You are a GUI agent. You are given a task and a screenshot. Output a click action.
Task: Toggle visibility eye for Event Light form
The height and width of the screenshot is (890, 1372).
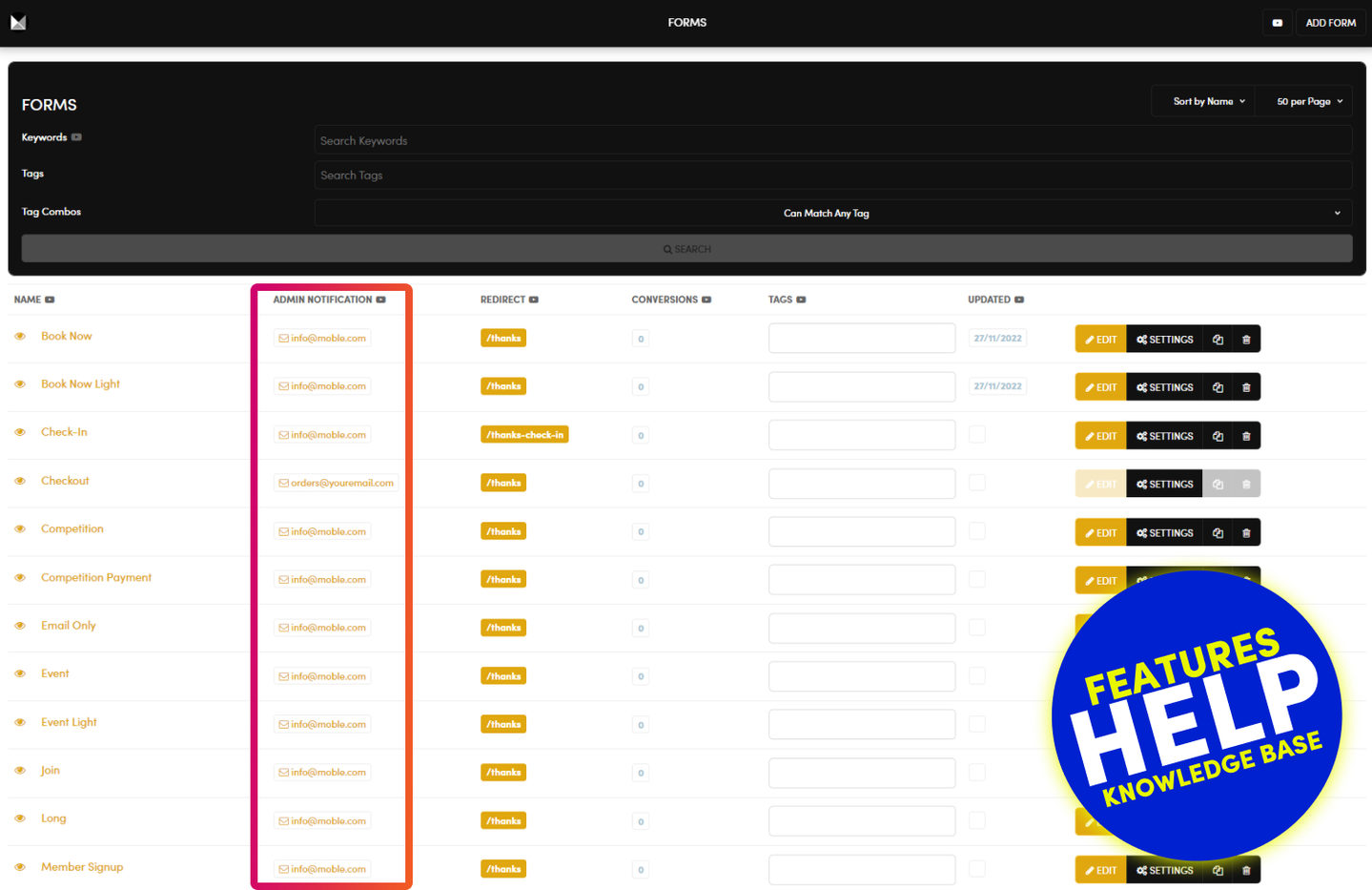(20, 722)
